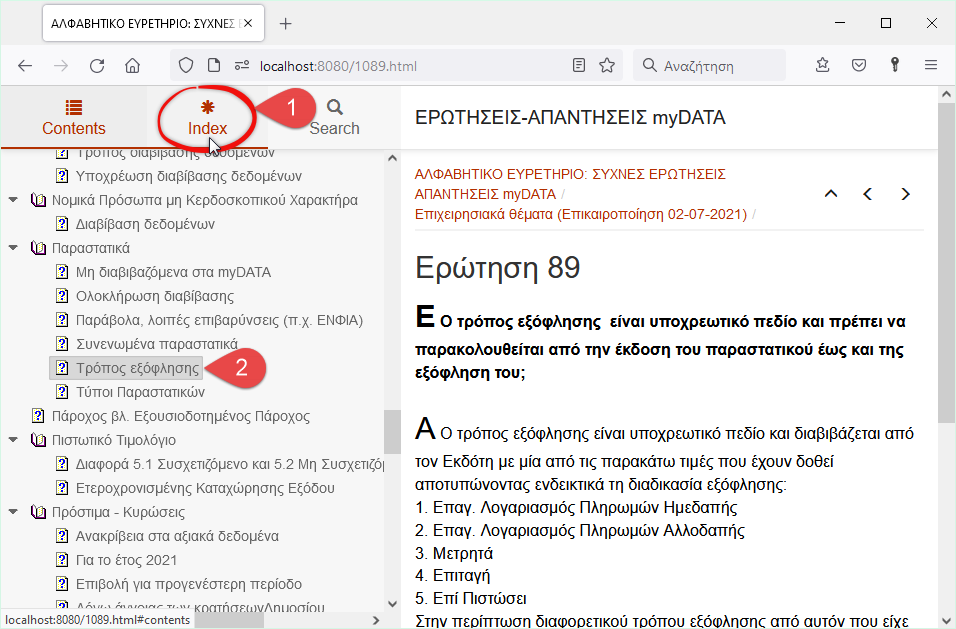Open topic Τύποι Παραστατικών
Image resolution: width=956 pixels, height=629 pixels.
tap(140, 392)
